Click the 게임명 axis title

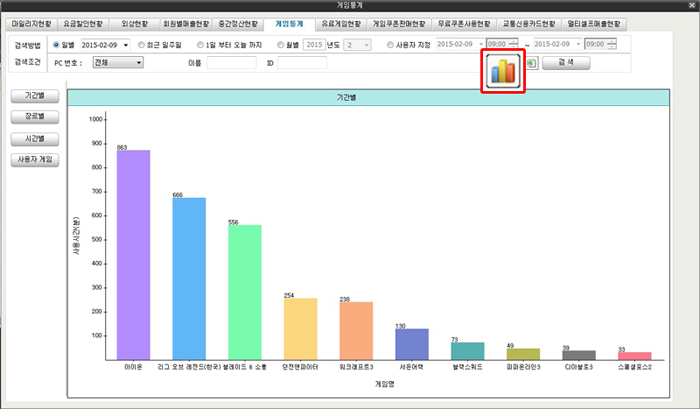384,384
